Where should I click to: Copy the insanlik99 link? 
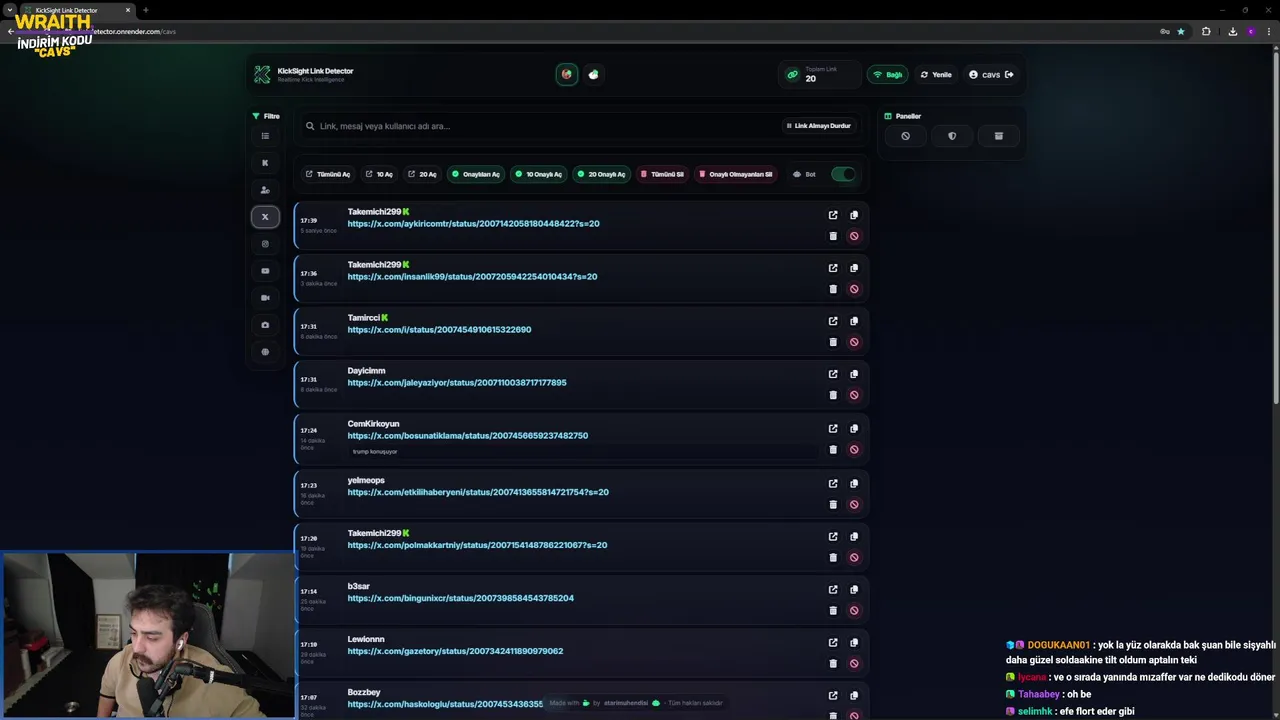coord(854,268)
